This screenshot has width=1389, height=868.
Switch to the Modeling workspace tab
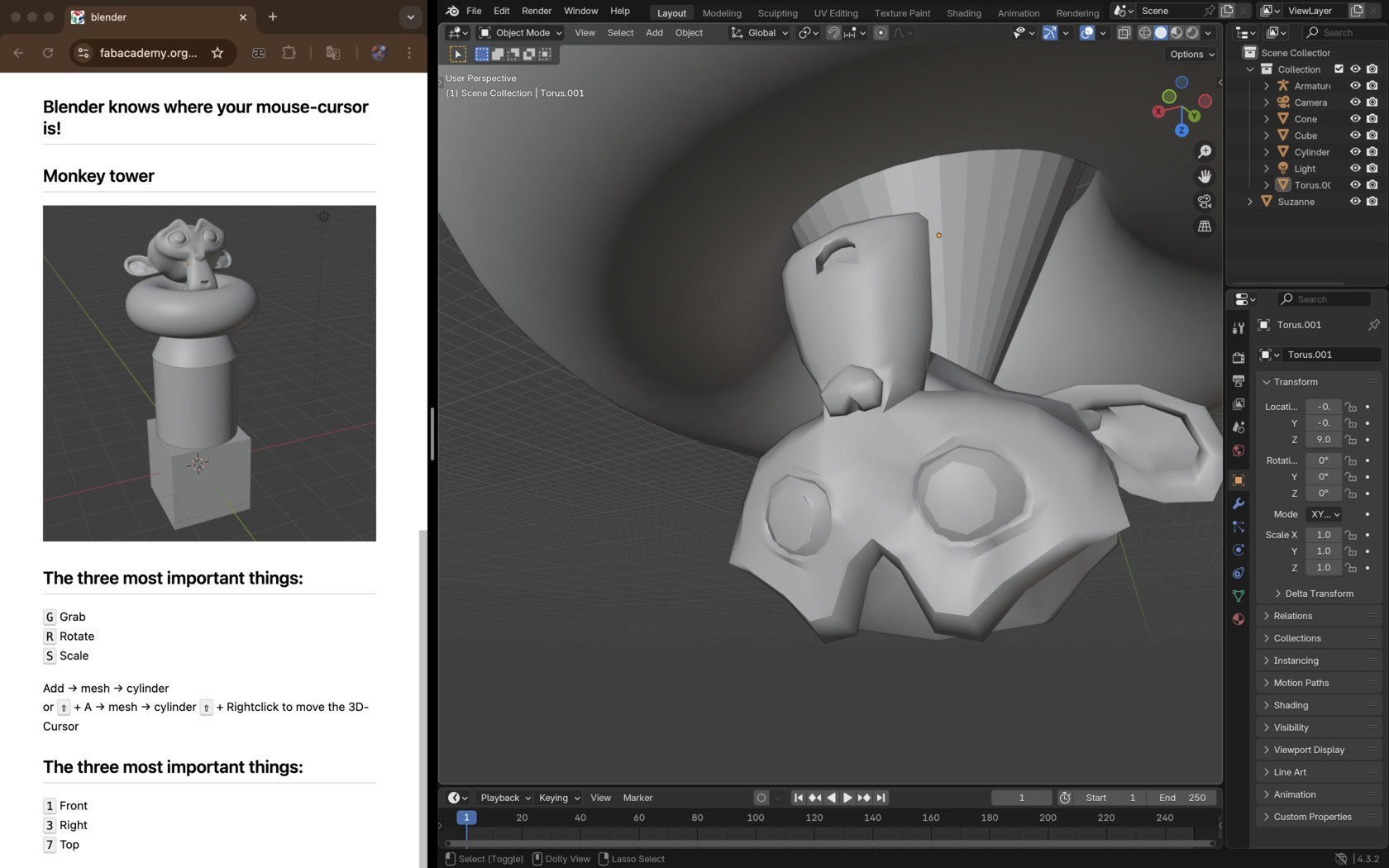click(x=722, y=12)
